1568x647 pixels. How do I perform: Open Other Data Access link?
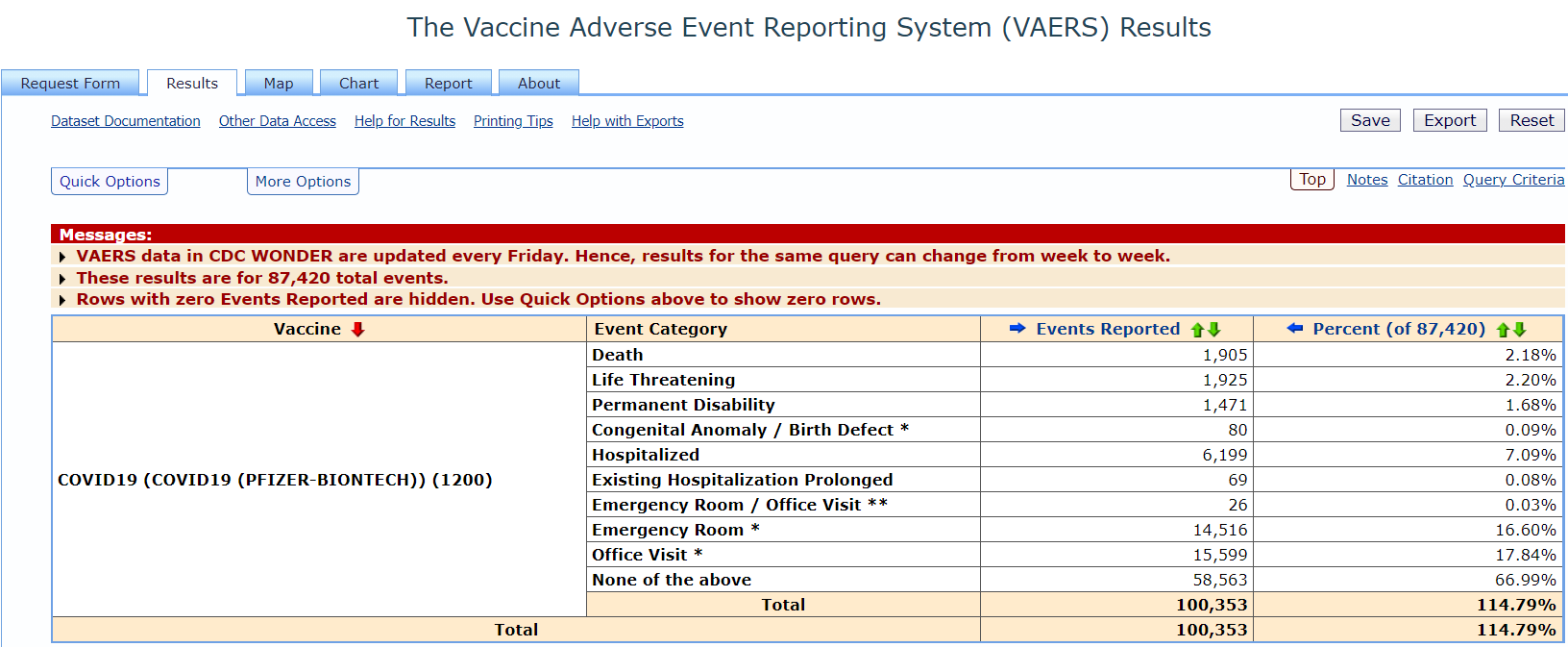tap(278, 121)
